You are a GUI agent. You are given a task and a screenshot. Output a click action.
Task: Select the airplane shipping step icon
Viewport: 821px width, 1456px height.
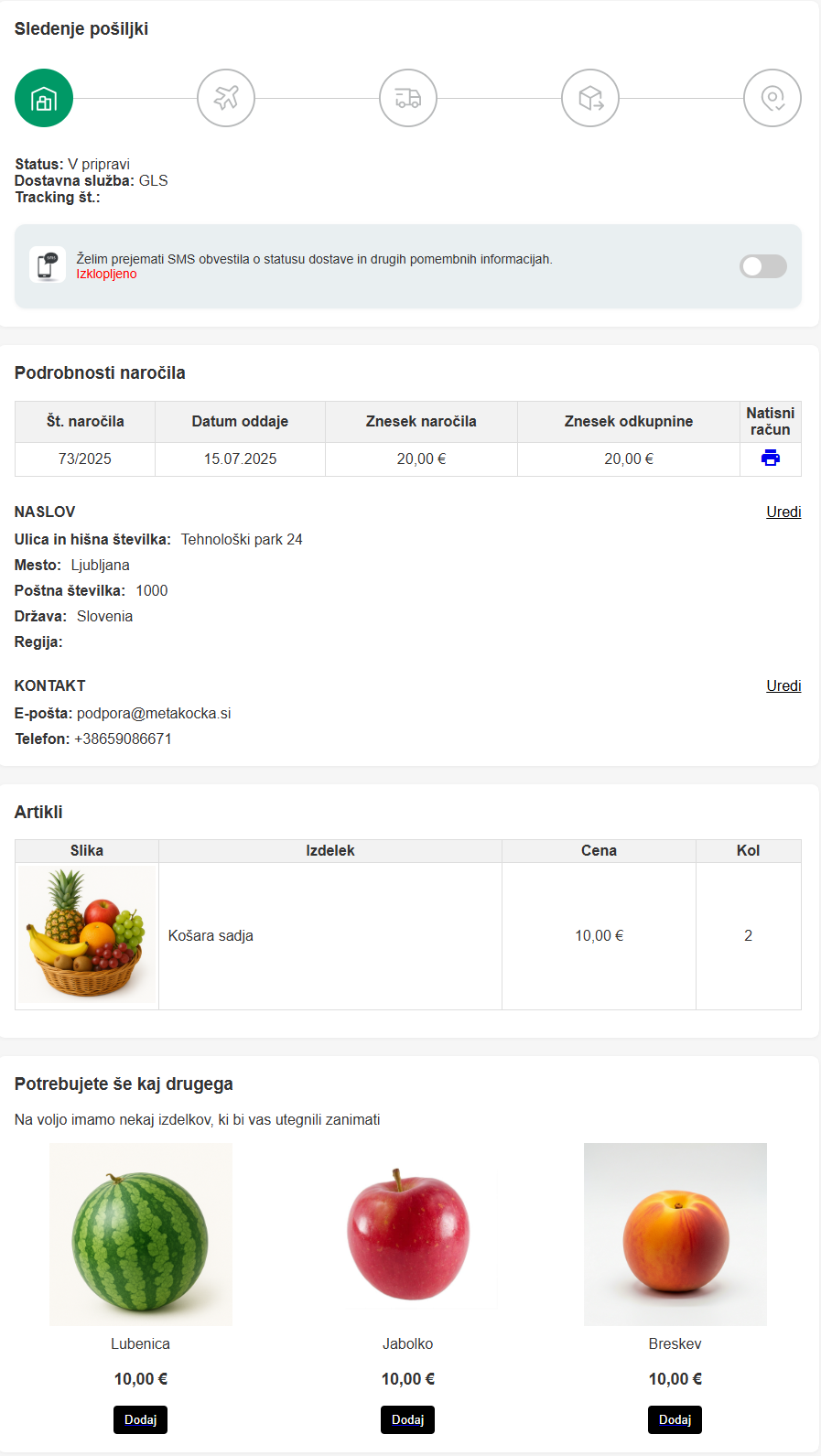coord(226,98)
